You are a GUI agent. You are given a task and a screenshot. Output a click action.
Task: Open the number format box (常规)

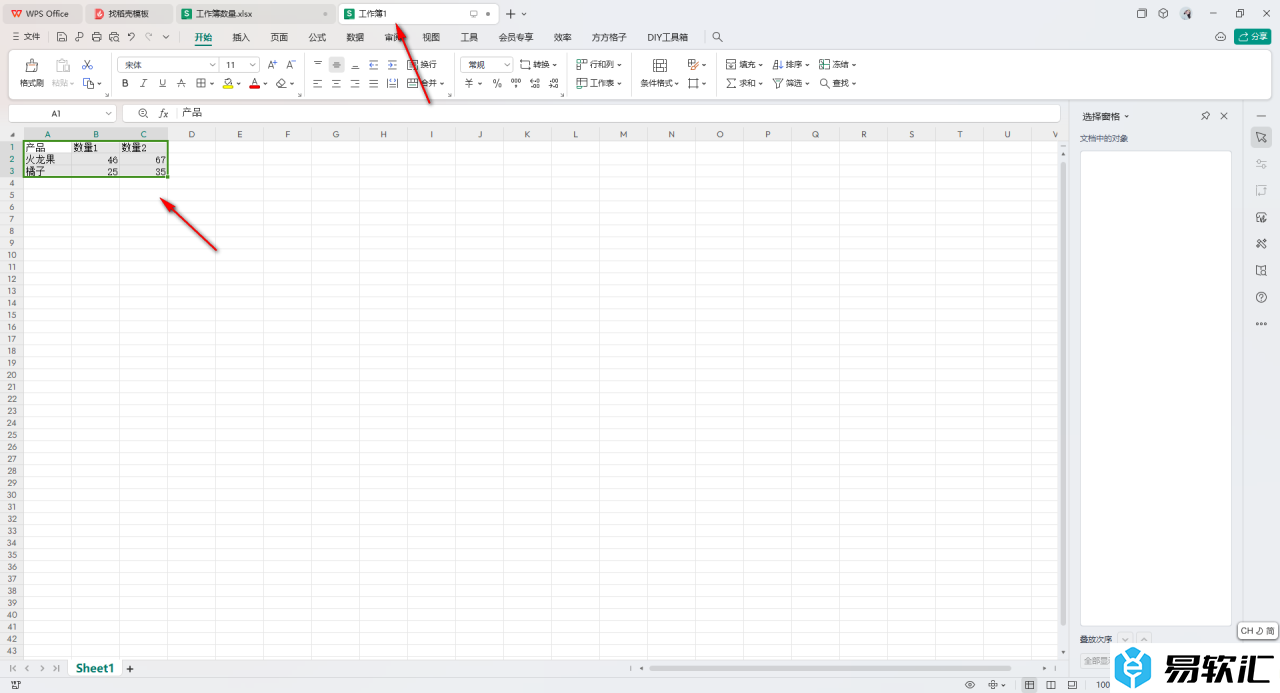tap(487, 64)
